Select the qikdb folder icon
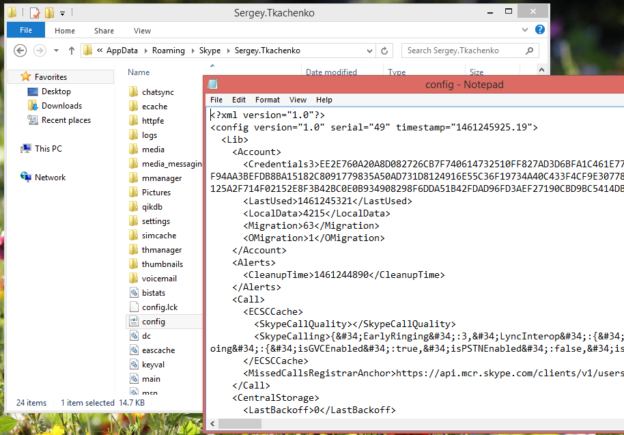Viewport: 624px width, 435px height. (134, 207)
